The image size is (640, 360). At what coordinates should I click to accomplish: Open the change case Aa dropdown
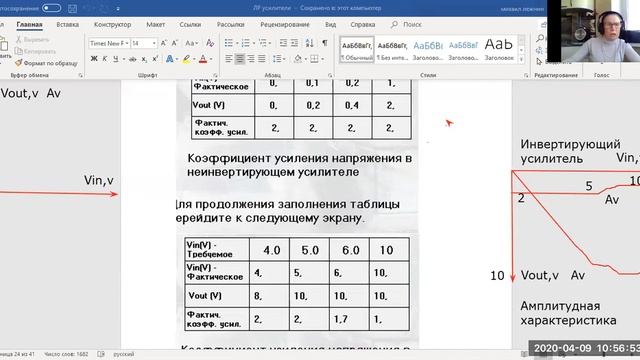(191, 43)
